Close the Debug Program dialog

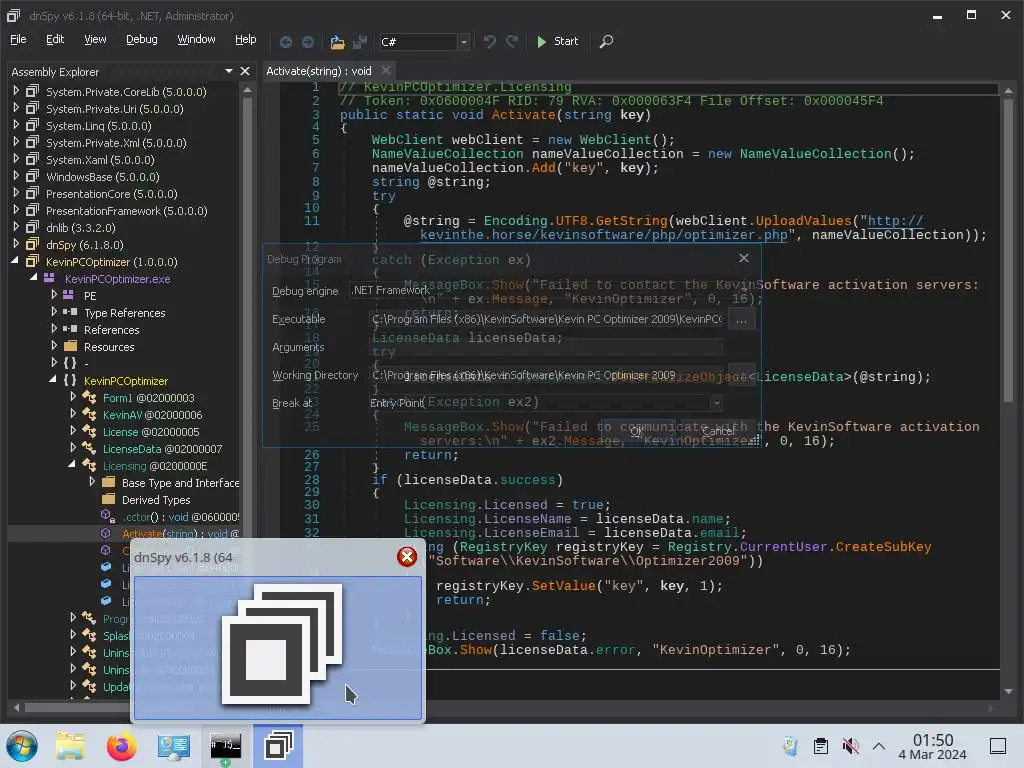tap(743, 258)
